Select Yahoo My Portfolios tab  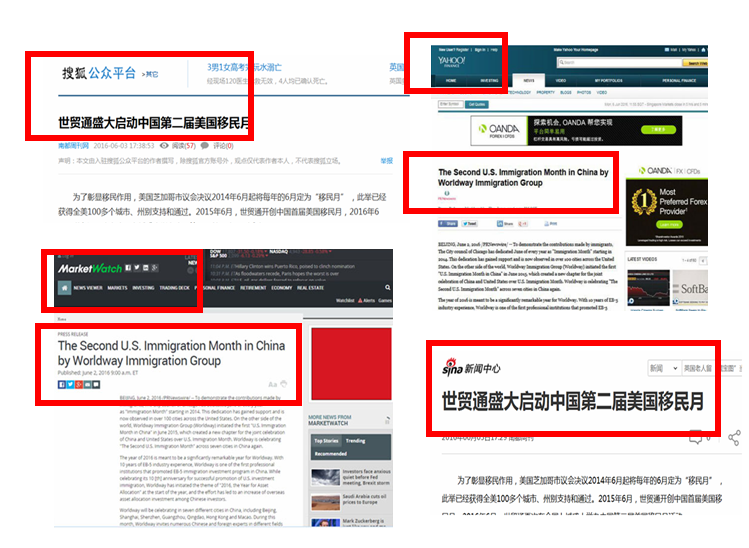point(608,81)
